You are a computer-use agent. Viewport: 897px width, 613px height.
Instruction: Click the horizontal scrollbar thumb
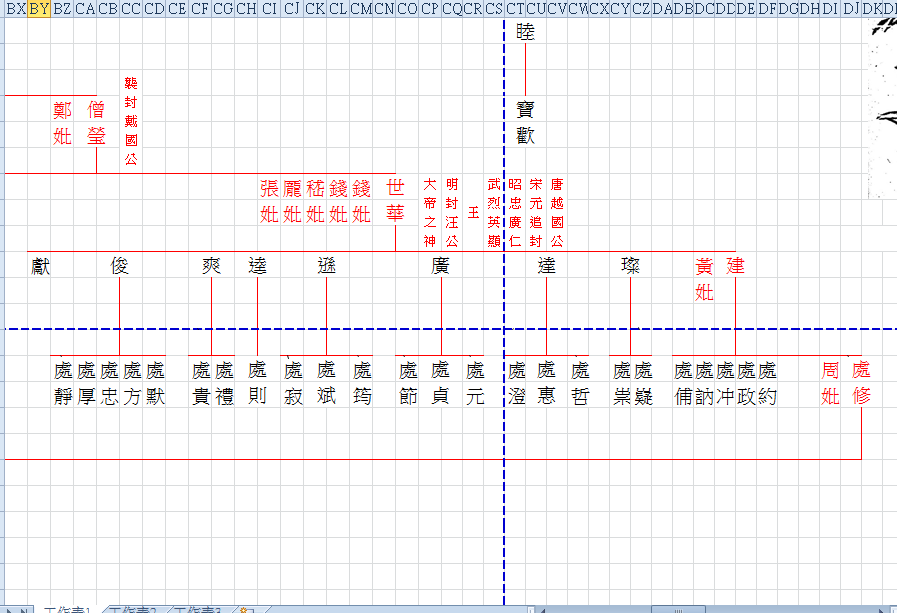tap(680, 609)
